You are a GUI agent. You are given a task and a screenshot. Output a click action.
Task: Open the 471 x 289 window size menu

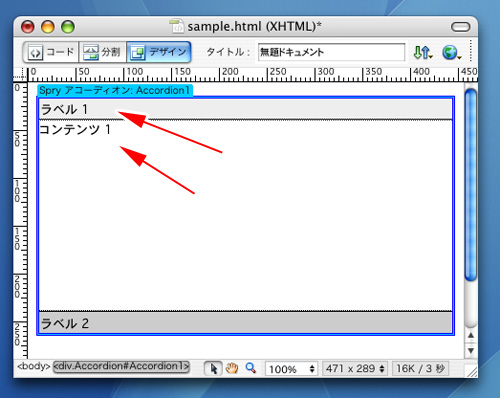point(355,369)
